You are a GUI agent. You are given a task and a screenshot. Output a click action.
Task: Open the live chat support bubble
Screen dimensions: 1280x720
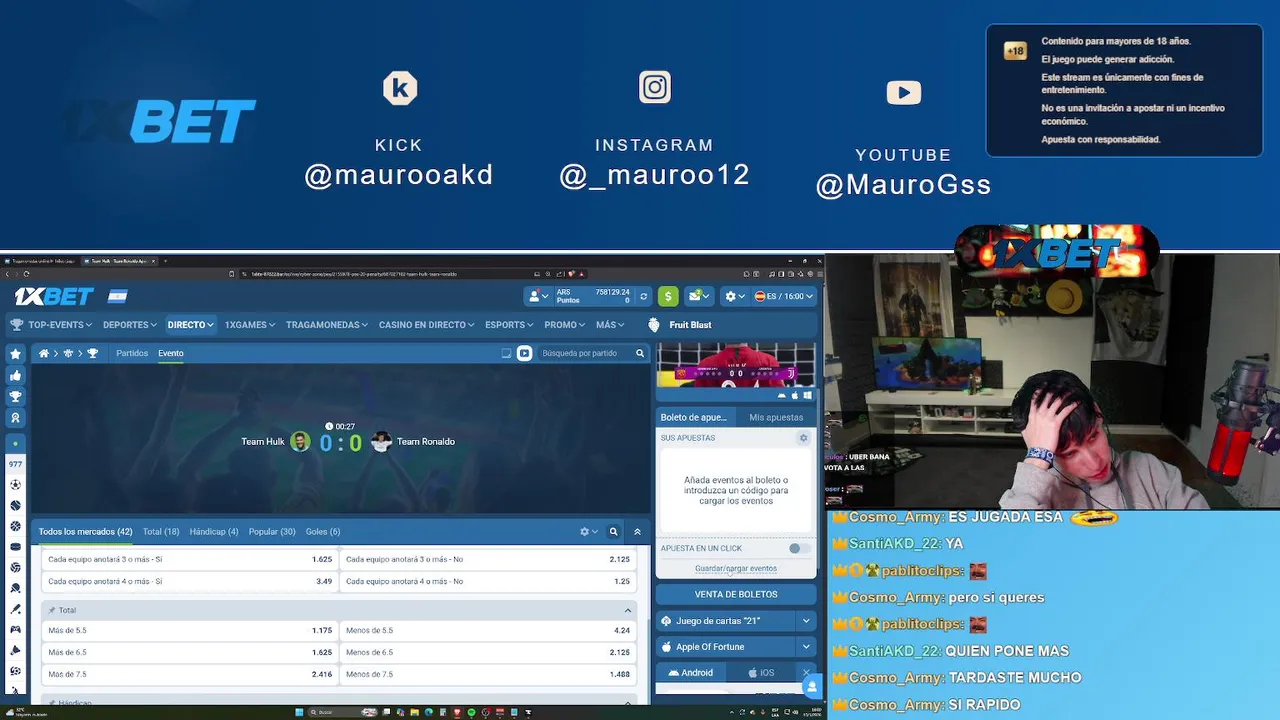811,687
